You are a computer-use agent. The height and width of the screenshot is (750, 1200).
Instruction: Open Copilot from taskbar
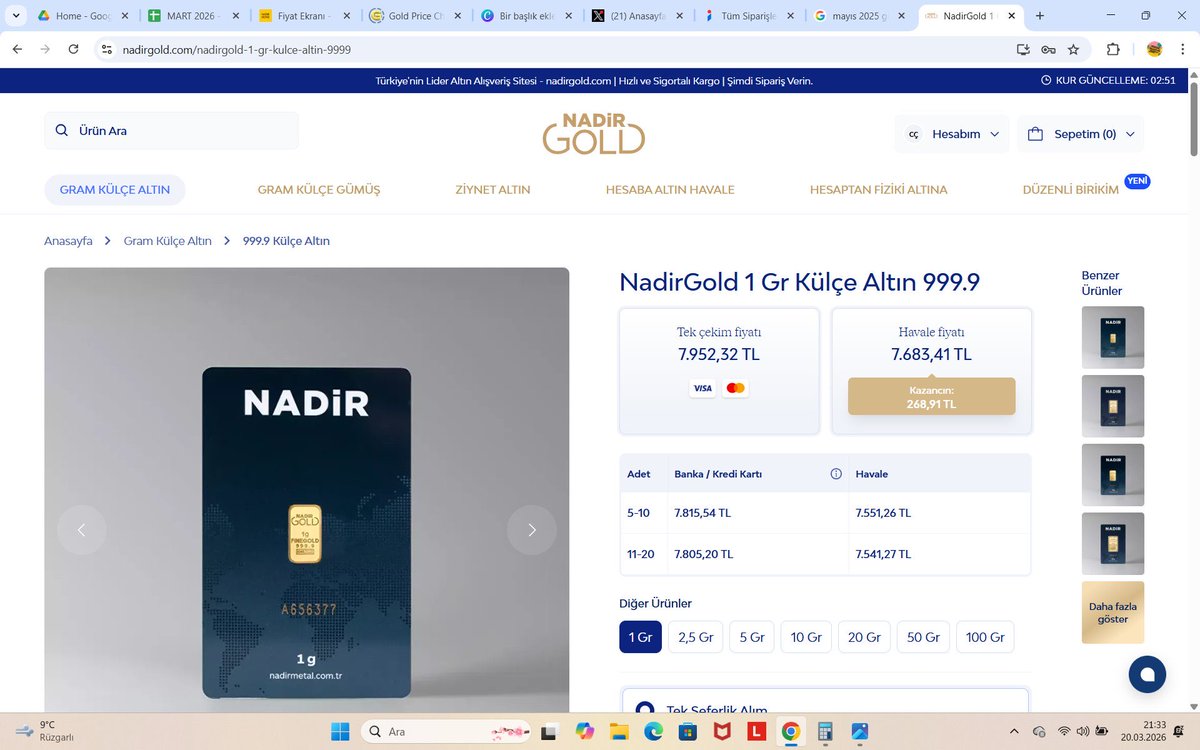585,731
